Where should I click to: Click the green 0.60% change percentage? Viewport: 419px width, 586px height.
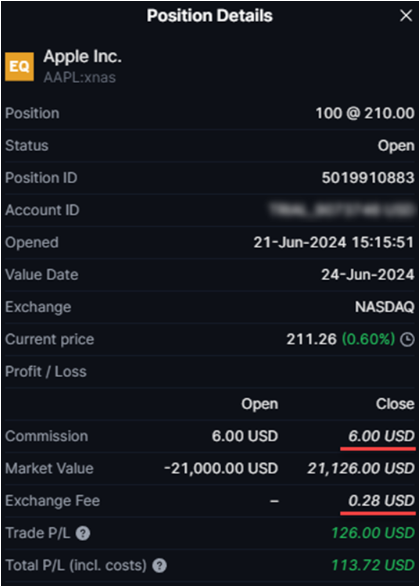[369, 339]
